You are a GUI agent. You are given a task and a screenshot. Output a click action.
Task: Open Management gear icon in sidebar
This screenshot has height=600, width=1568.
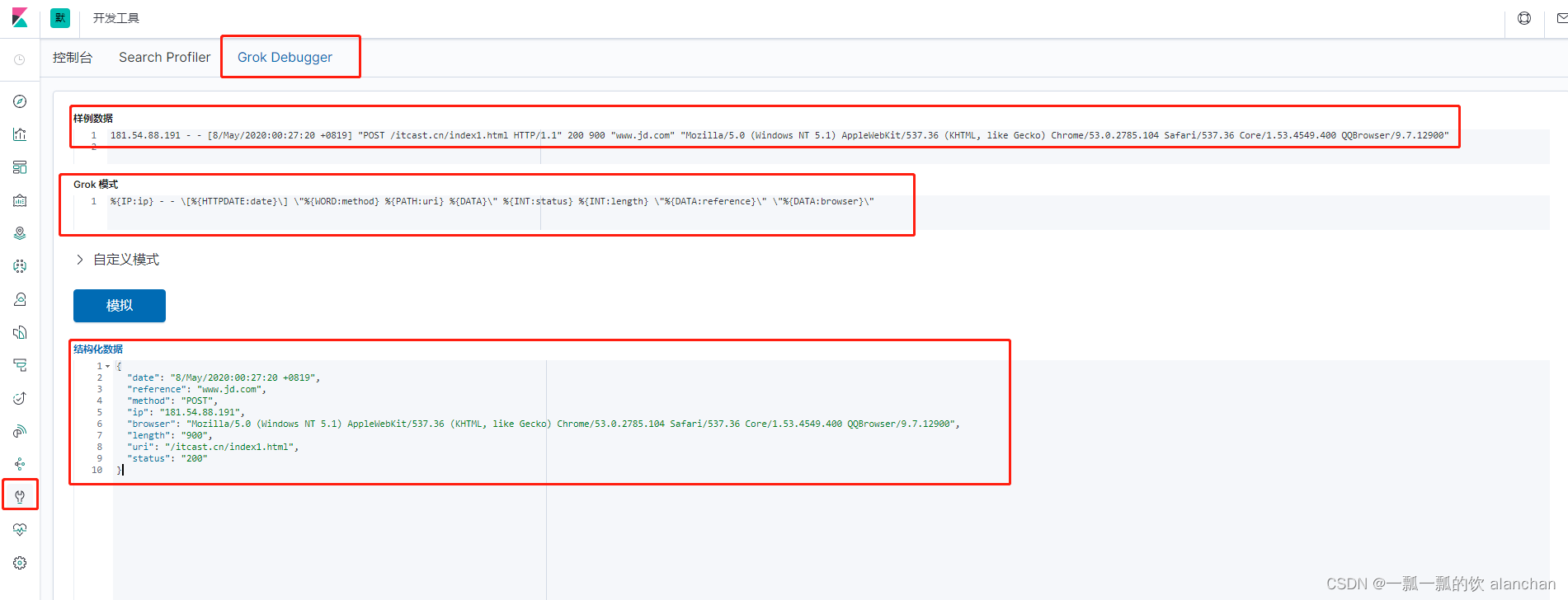[20, 563]
